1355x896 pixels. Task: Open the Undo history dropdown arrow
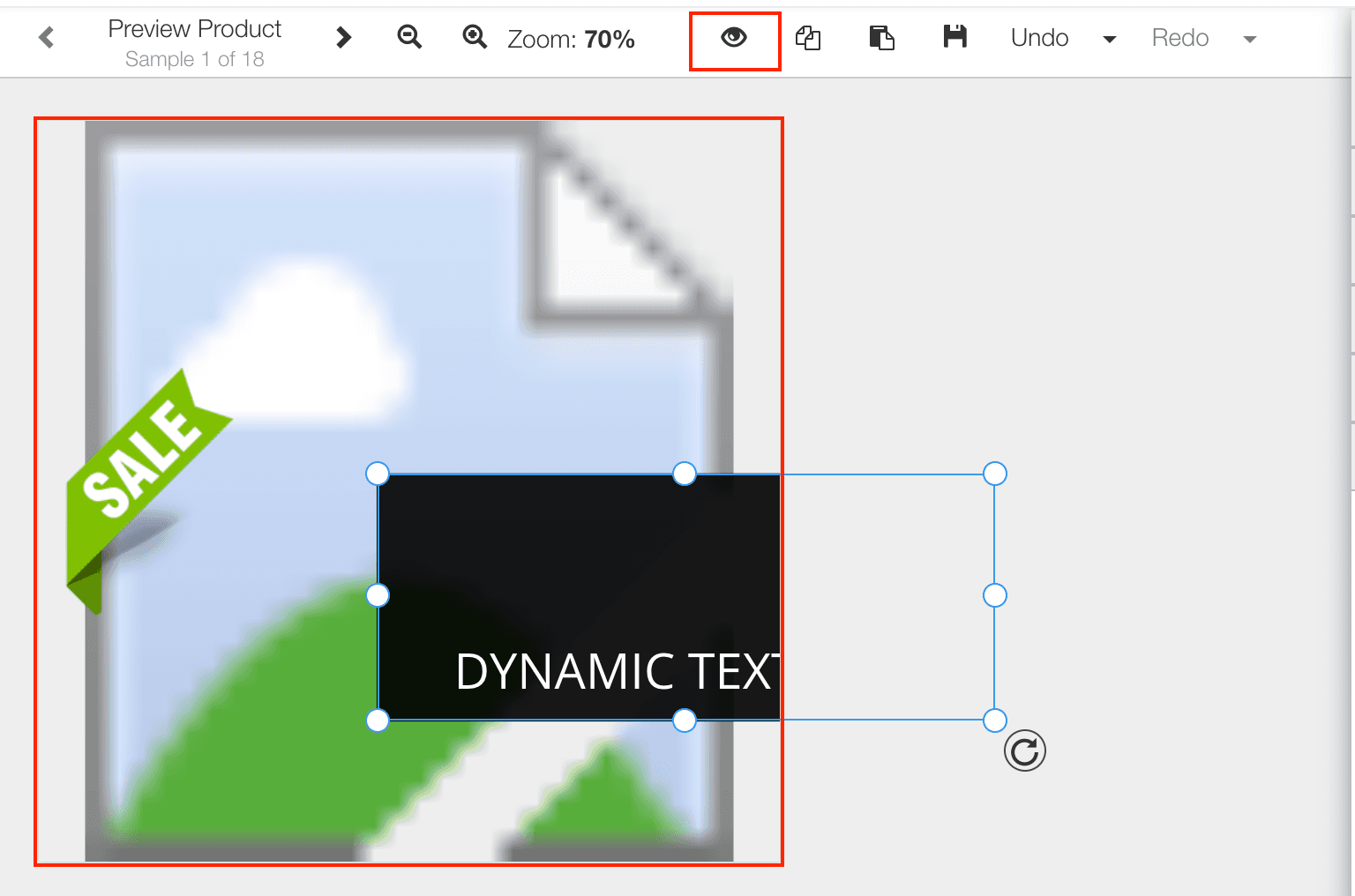pos(1110,40)
